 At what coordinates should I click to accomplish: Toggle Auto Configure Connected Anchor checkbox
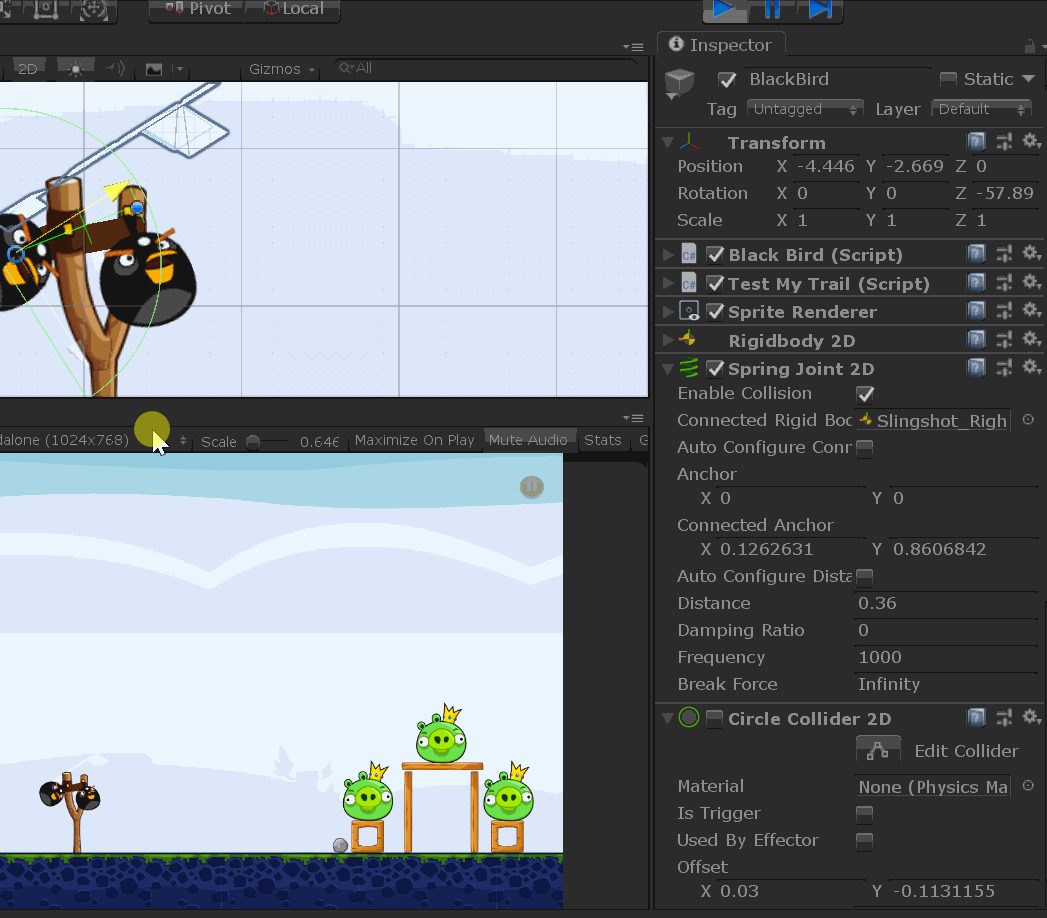click(x=865, y=447)
